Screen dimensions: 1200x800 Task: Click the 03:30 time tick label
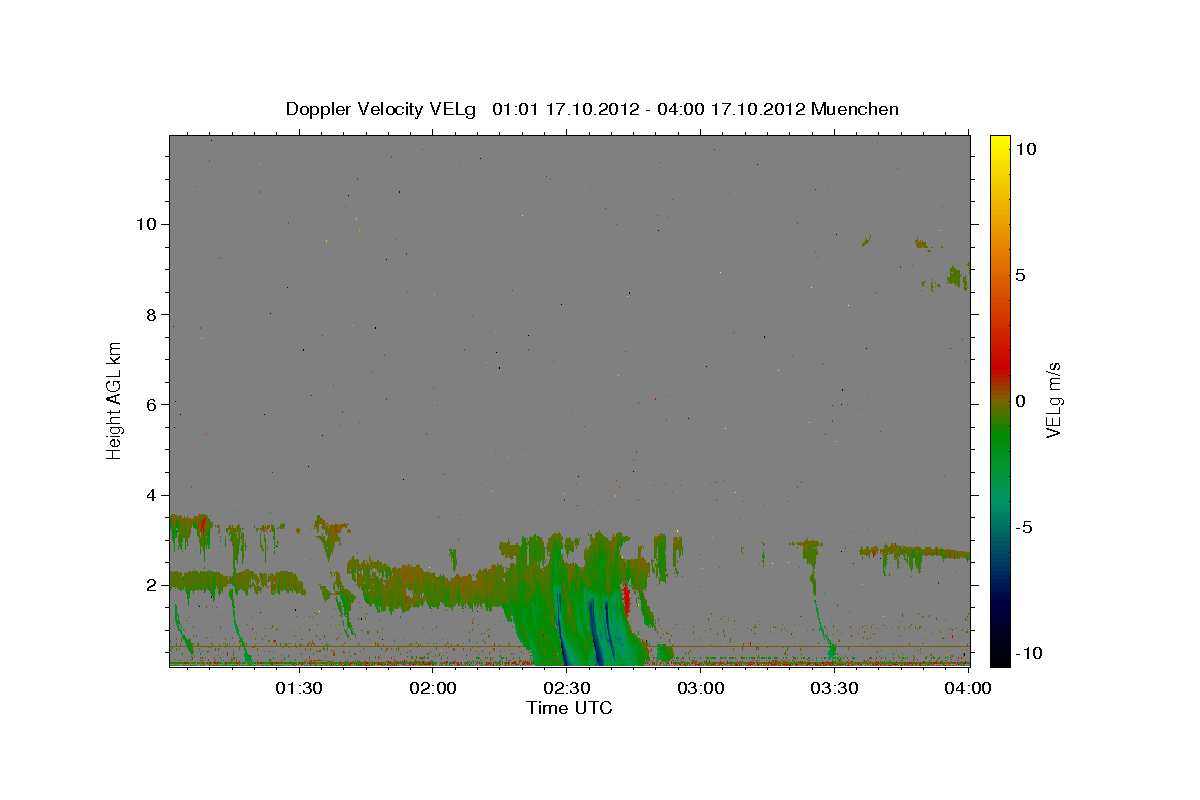point(834,688)
